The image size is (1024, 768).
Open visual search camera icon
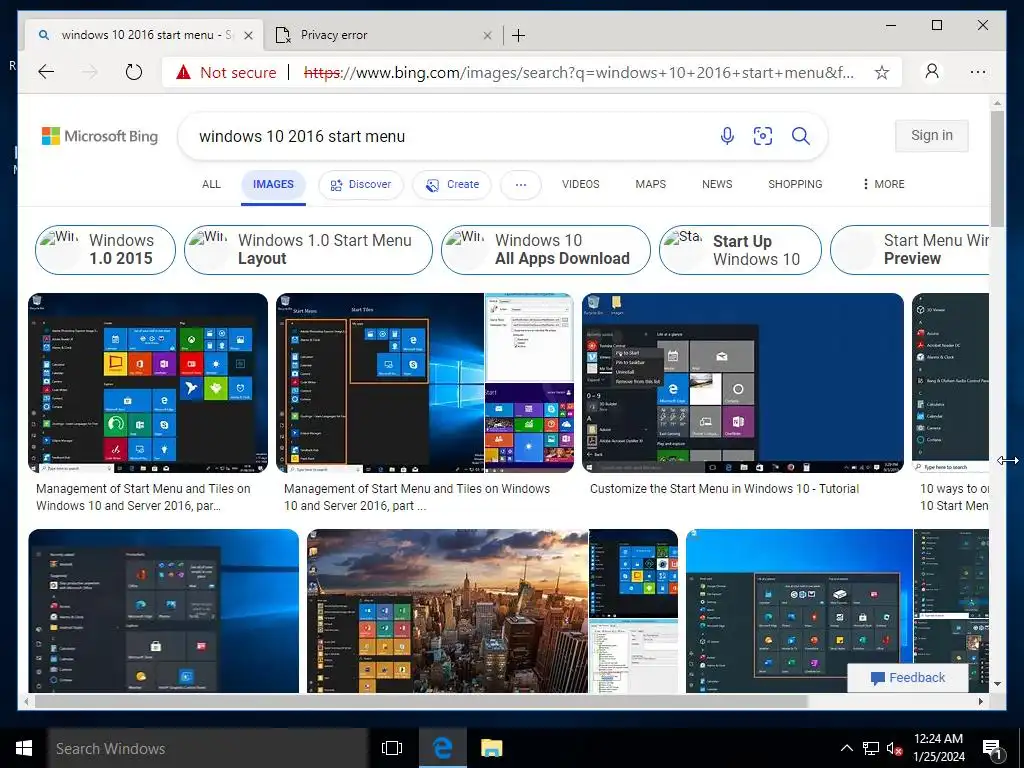coord(763,136)
